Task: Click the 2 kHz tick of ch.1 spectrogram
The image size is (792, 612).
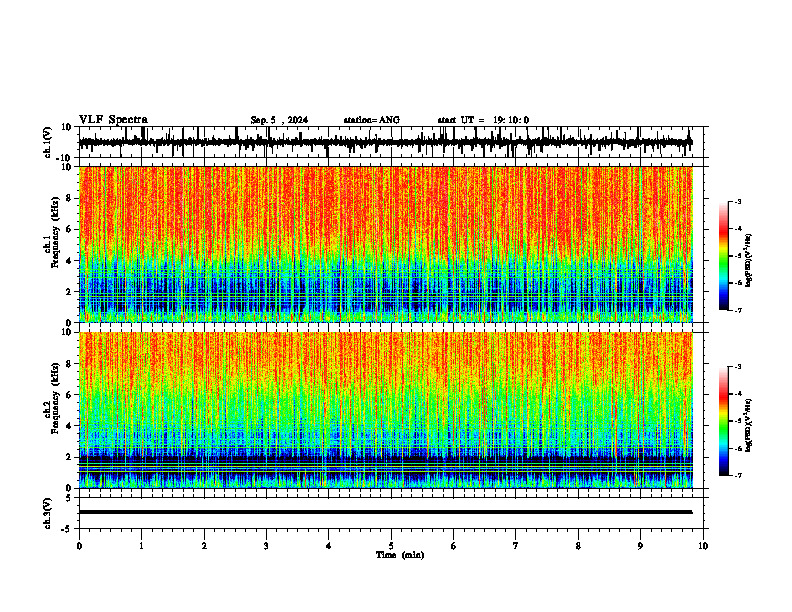Action: pos(69,291)
